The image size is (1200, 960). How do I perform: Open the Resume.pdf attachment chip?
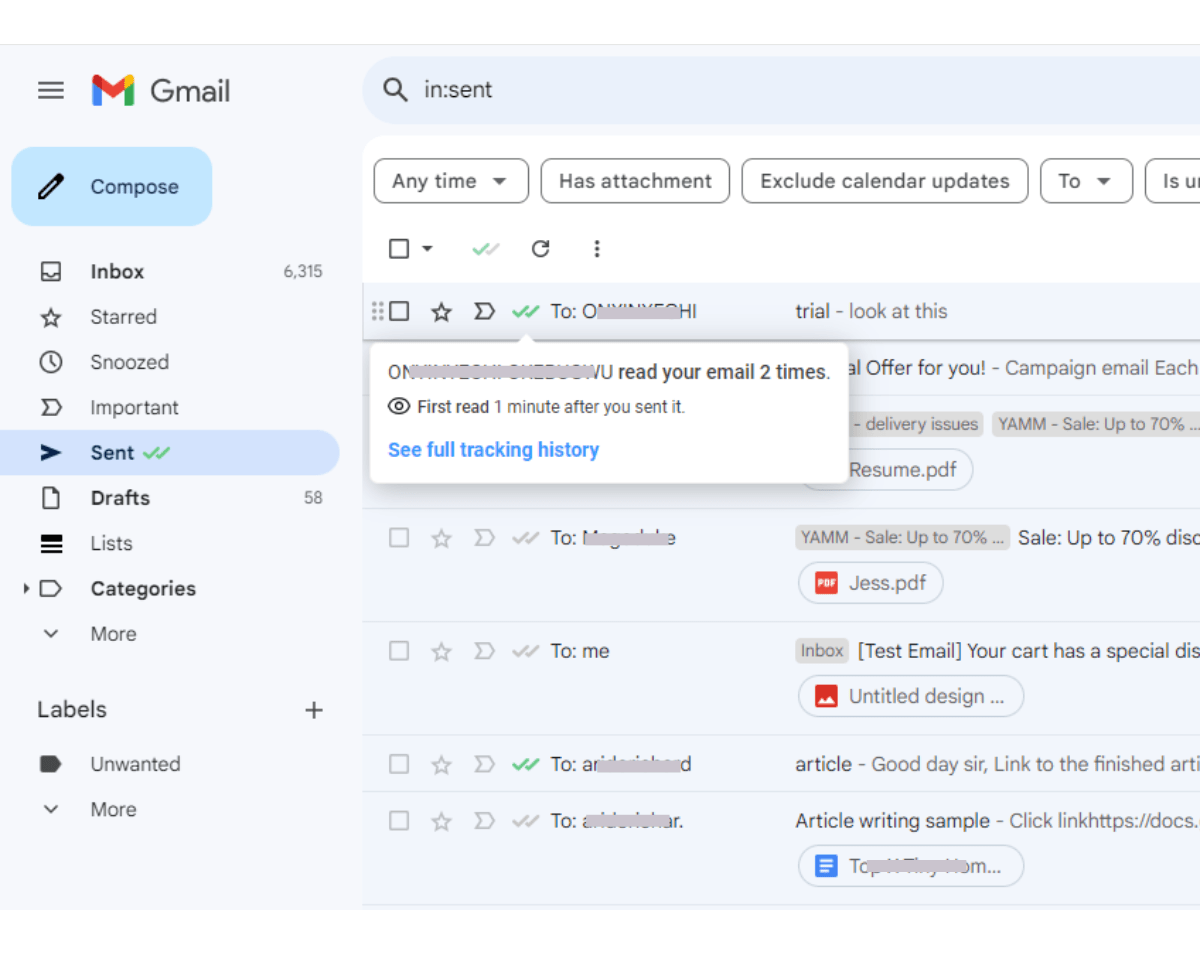[886, 469]
